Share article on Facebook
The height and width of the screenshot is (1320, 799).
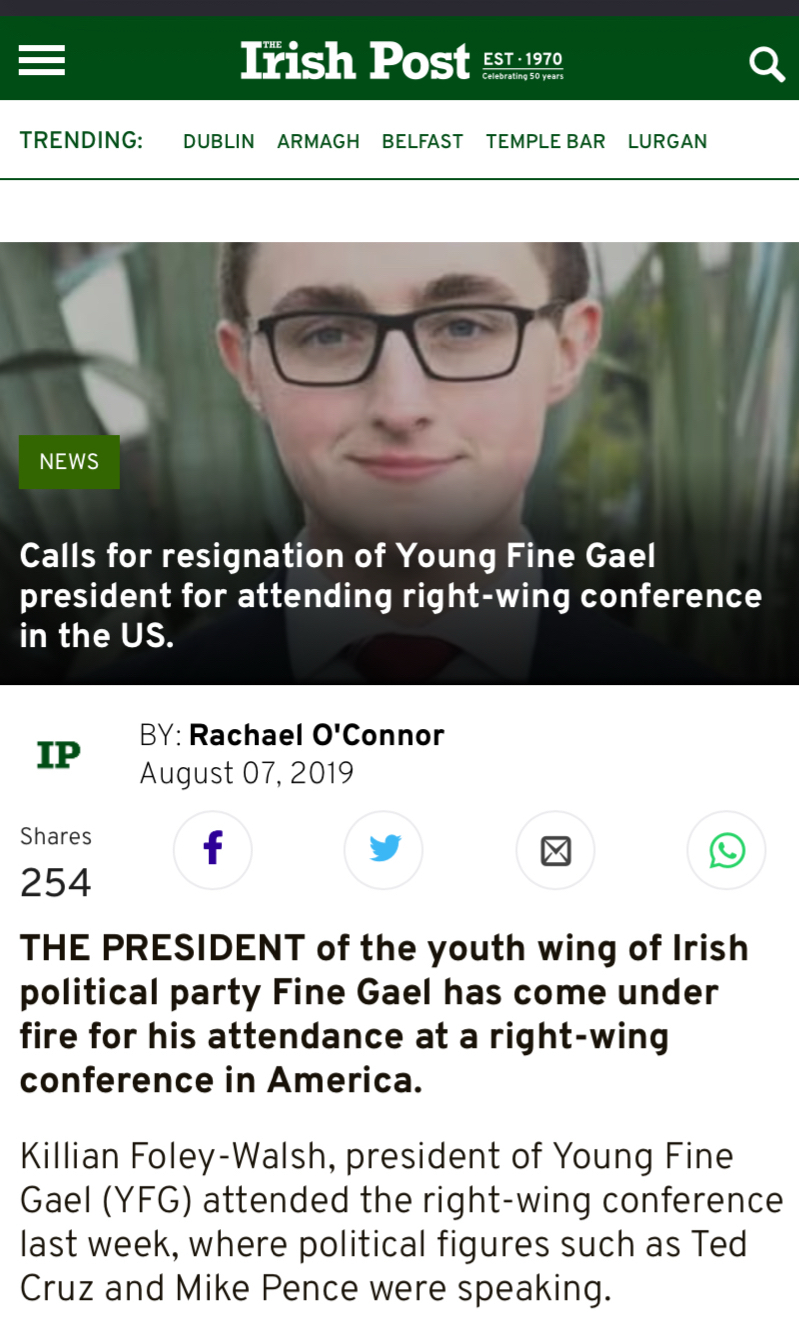pyautogui.click(x=213, y=850)
